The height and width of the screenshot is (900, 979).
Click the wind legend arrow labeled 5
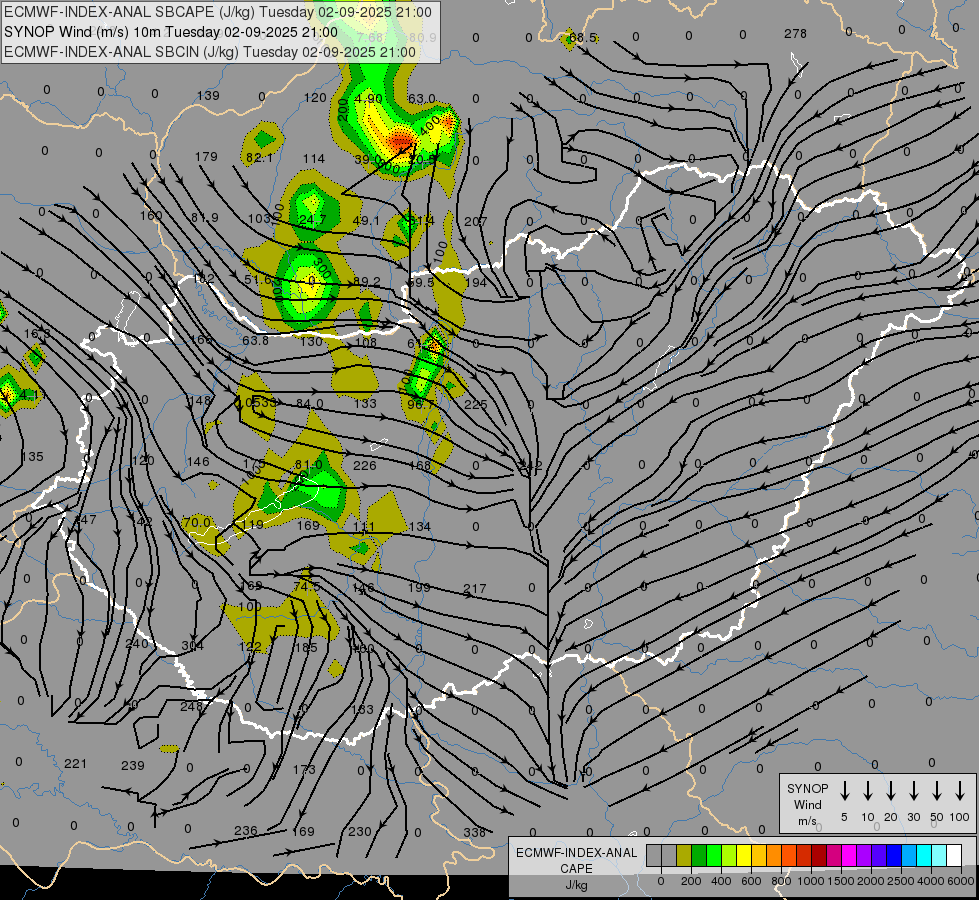(844, 791)
